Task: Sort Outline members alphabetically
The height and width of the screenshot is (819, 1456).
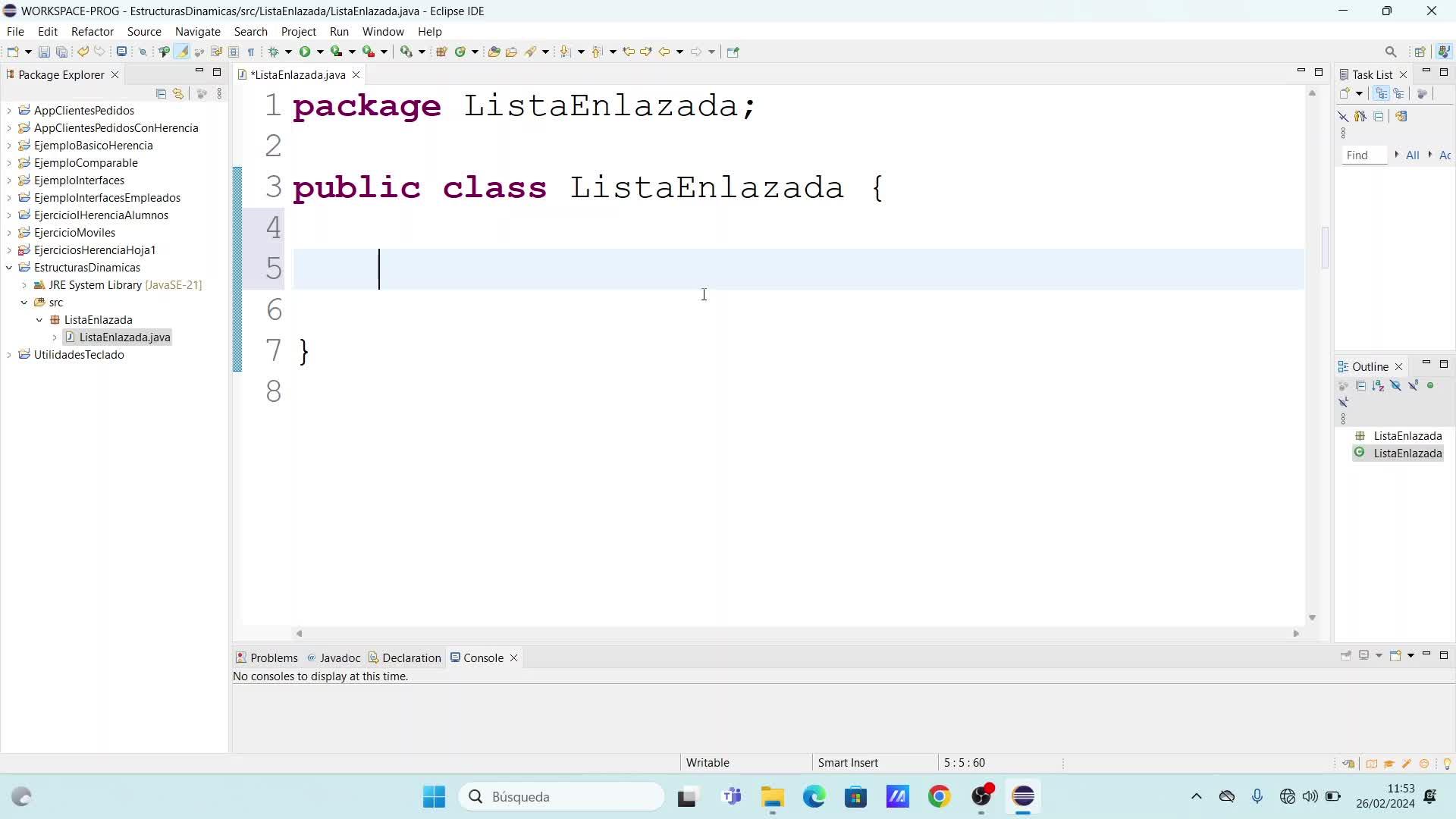Action: [x=1378, y=386]
